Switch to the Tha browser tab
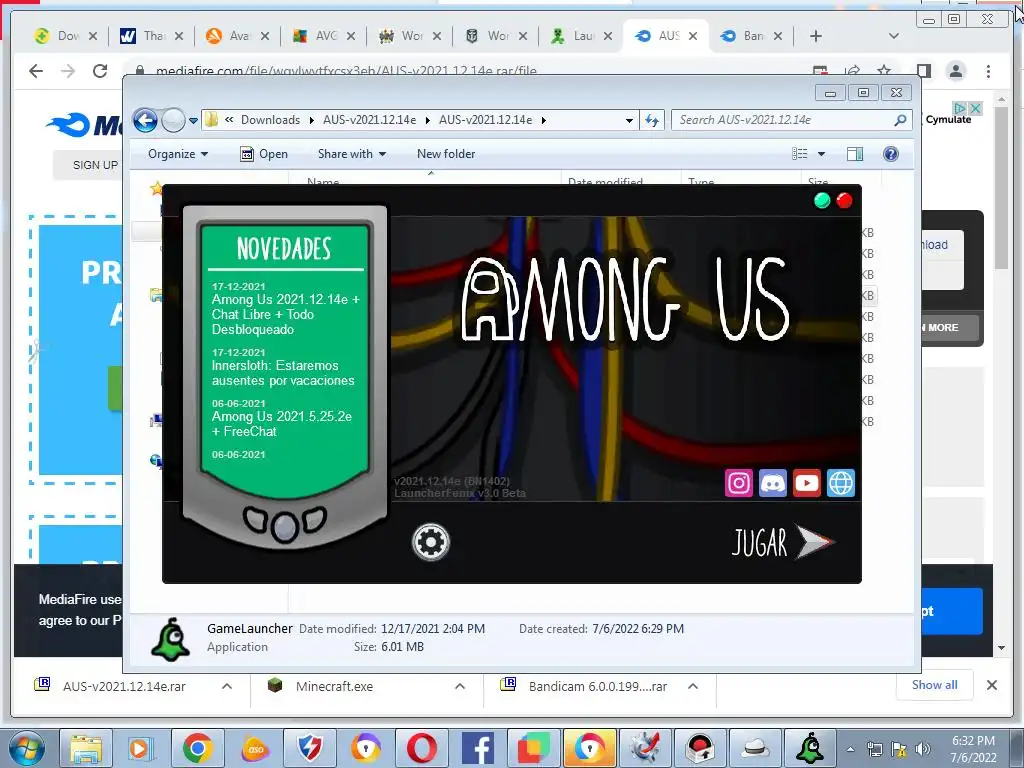The width and height of the screenshot is (1024, 768). [150, 36]
